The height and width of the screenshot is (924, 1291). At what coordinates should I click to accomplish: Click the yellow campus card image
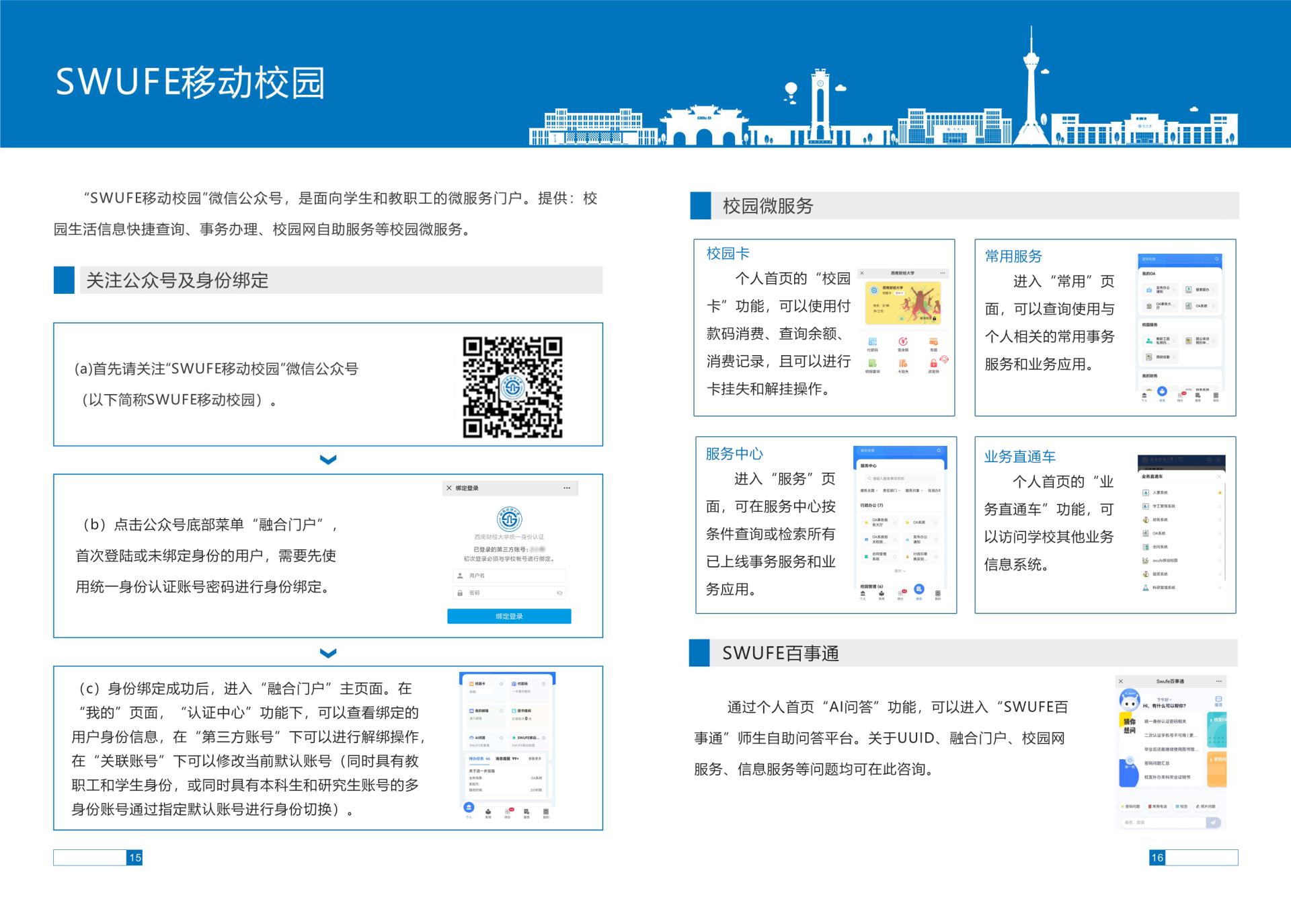[x=902, y=303]
